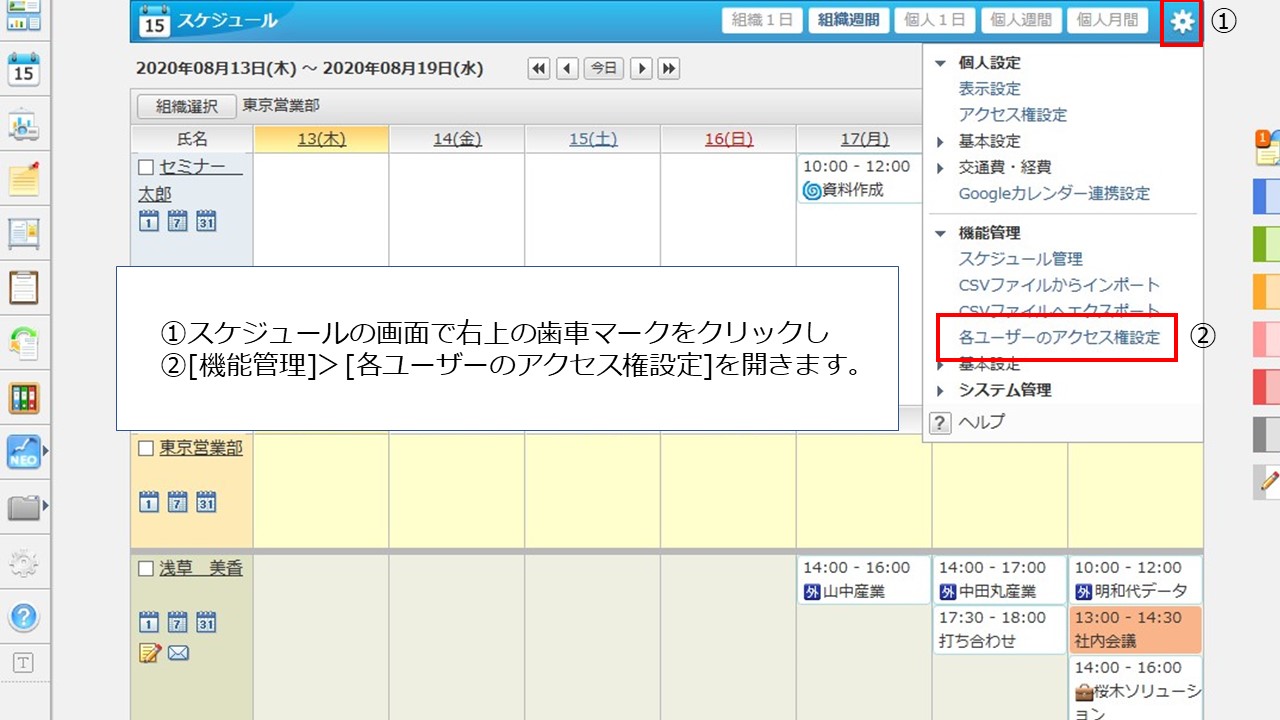Expand the 交通費・経費 section
This screenshot has width=1280, height=720.
coord(940,168)
